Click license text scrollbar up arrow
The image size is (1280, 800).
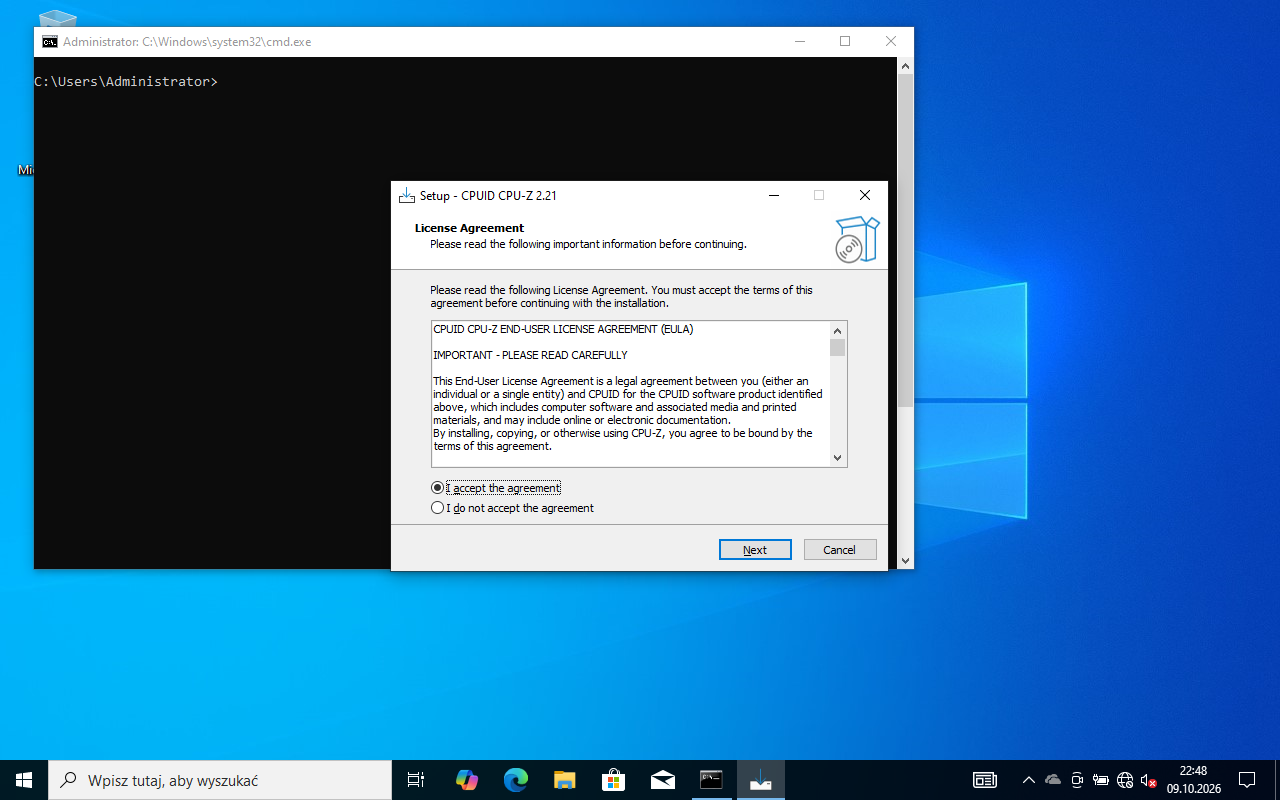pos(838,331)
